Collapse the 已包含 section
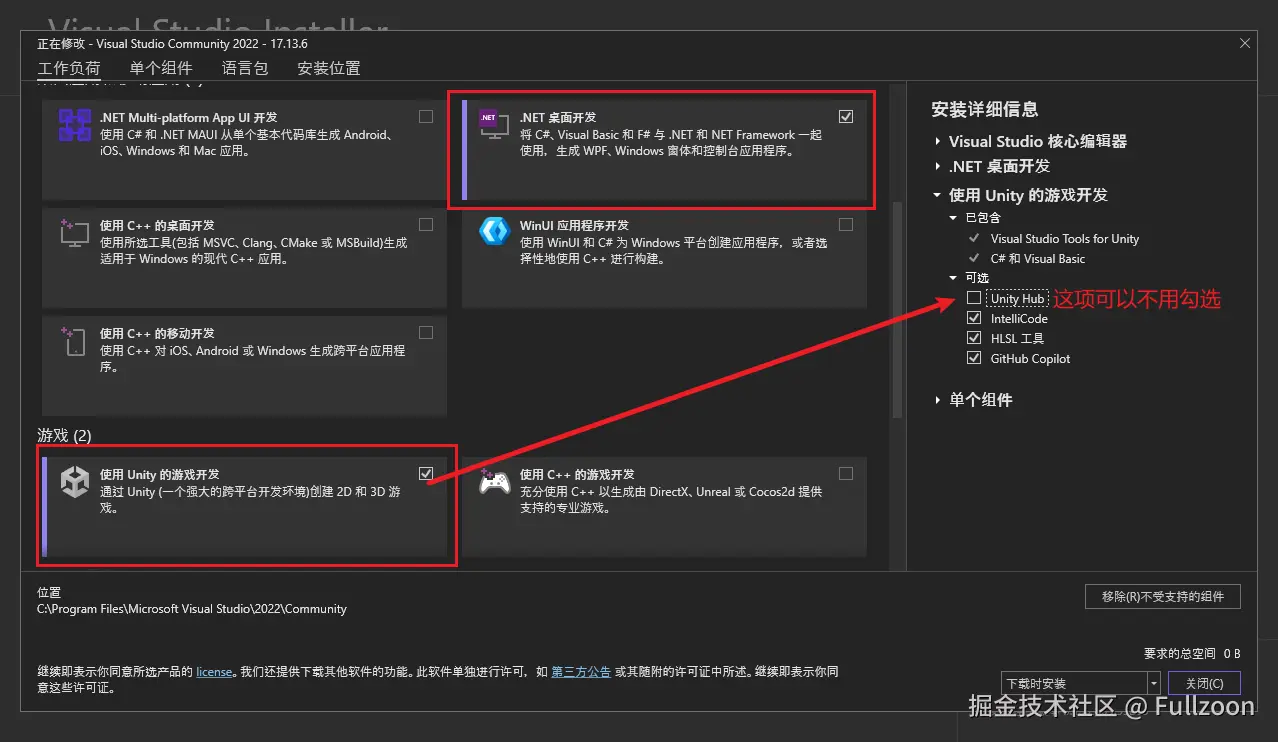The width and height of the screenshot is (1278, 742). tap(953, 218)
